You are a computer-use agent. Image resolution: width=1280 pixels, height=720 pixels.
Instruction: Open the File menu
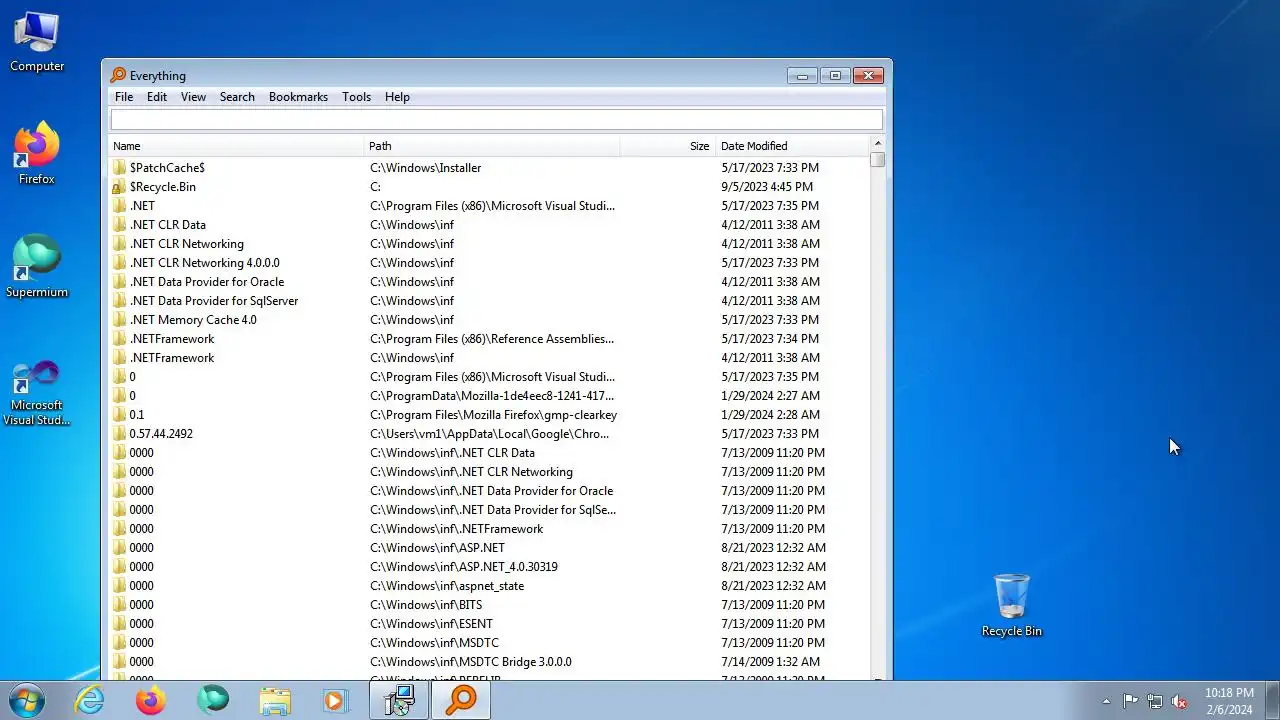pos(124,97)
